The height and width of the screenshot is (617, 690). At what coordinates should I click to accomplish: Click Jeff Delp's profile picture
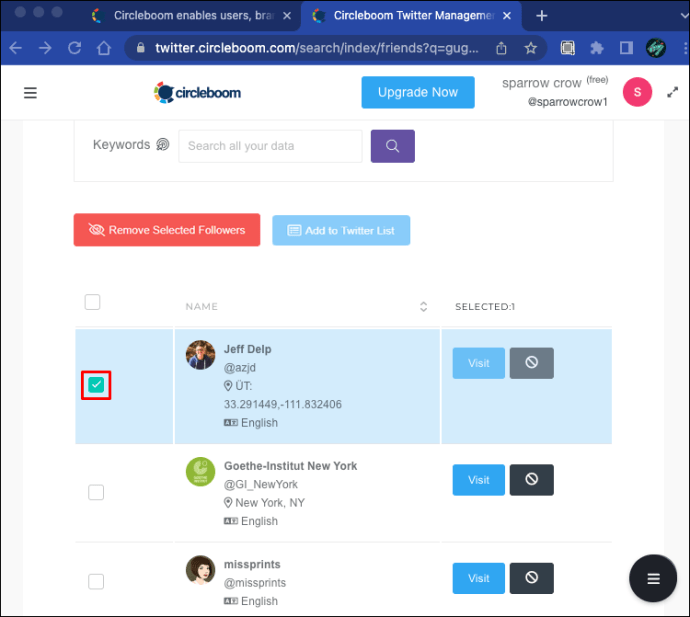point(201,355)
